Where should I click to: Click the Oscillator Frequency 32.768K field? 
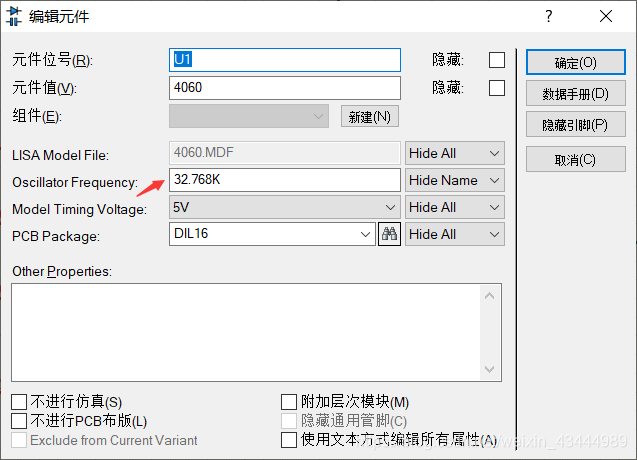[285, 180]
